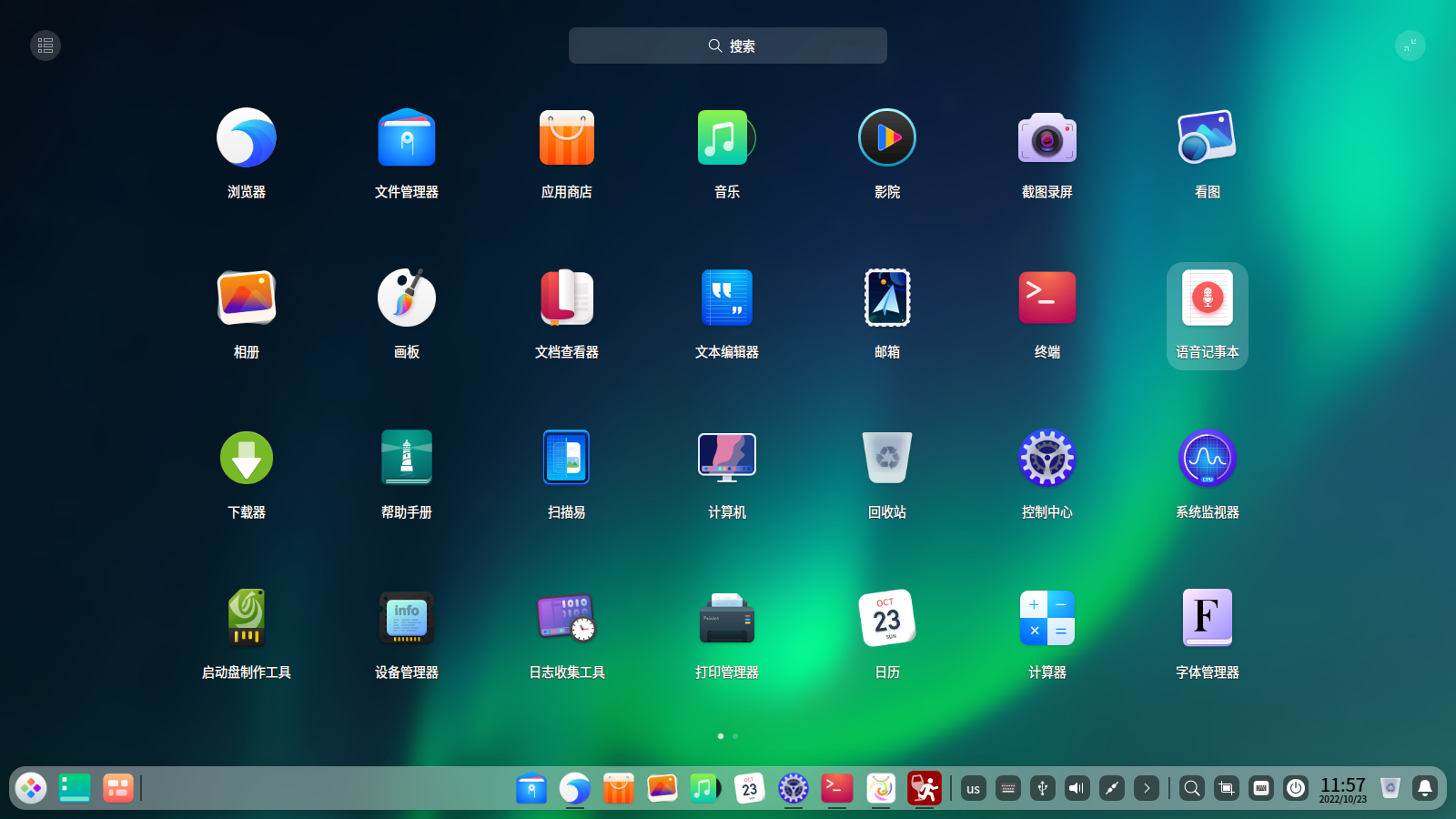This screenshot has height=819, width=1456.
Task: Launch 设备管理器 device manager
Action: coord(407,618)
